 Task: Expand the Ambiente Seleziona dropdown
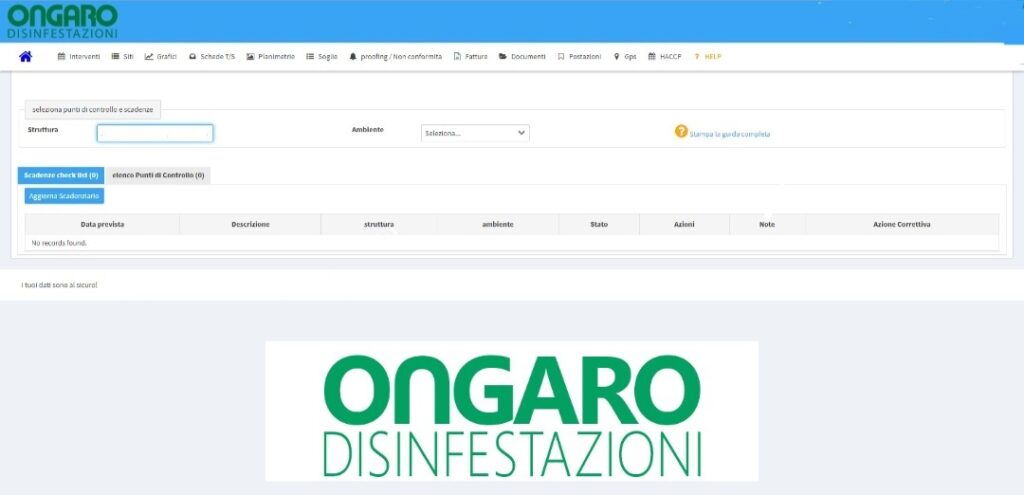click(475, 133)
